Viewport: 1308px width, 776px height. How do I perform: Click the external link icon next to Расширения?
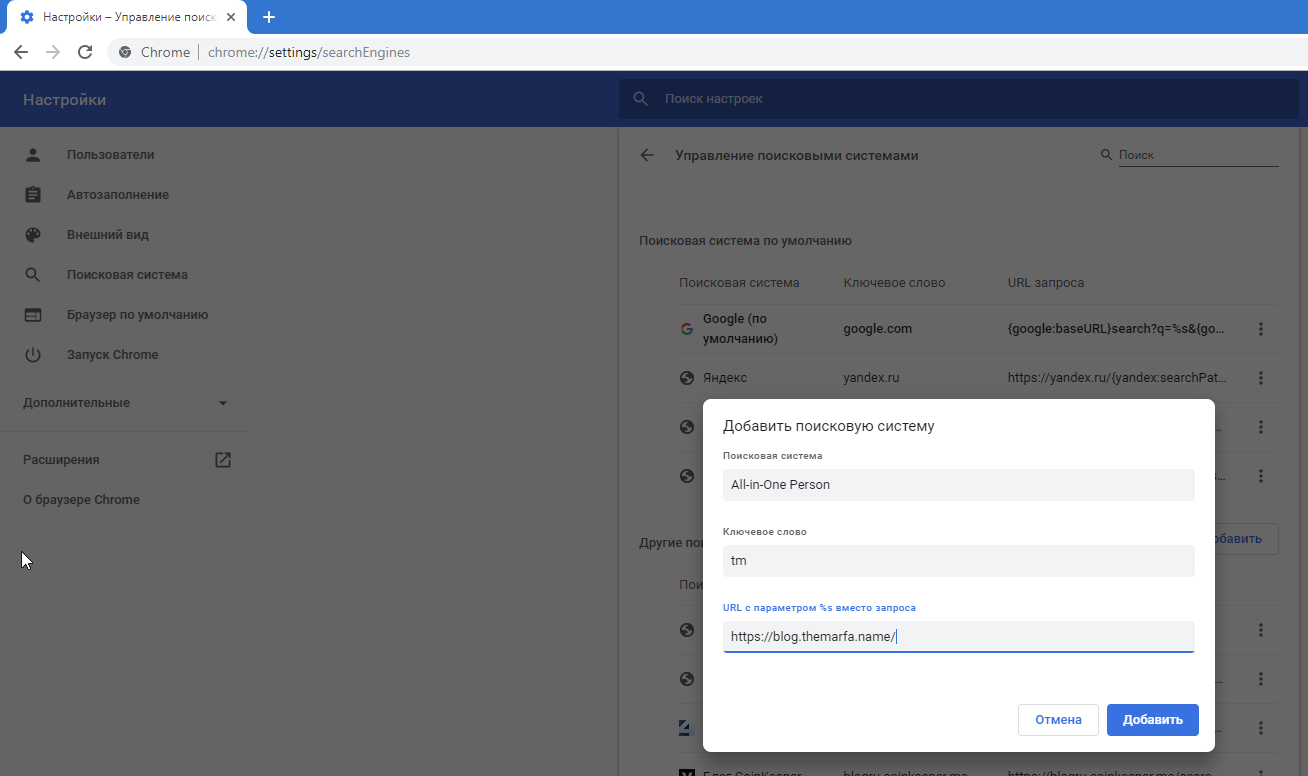tap(223, 460)
